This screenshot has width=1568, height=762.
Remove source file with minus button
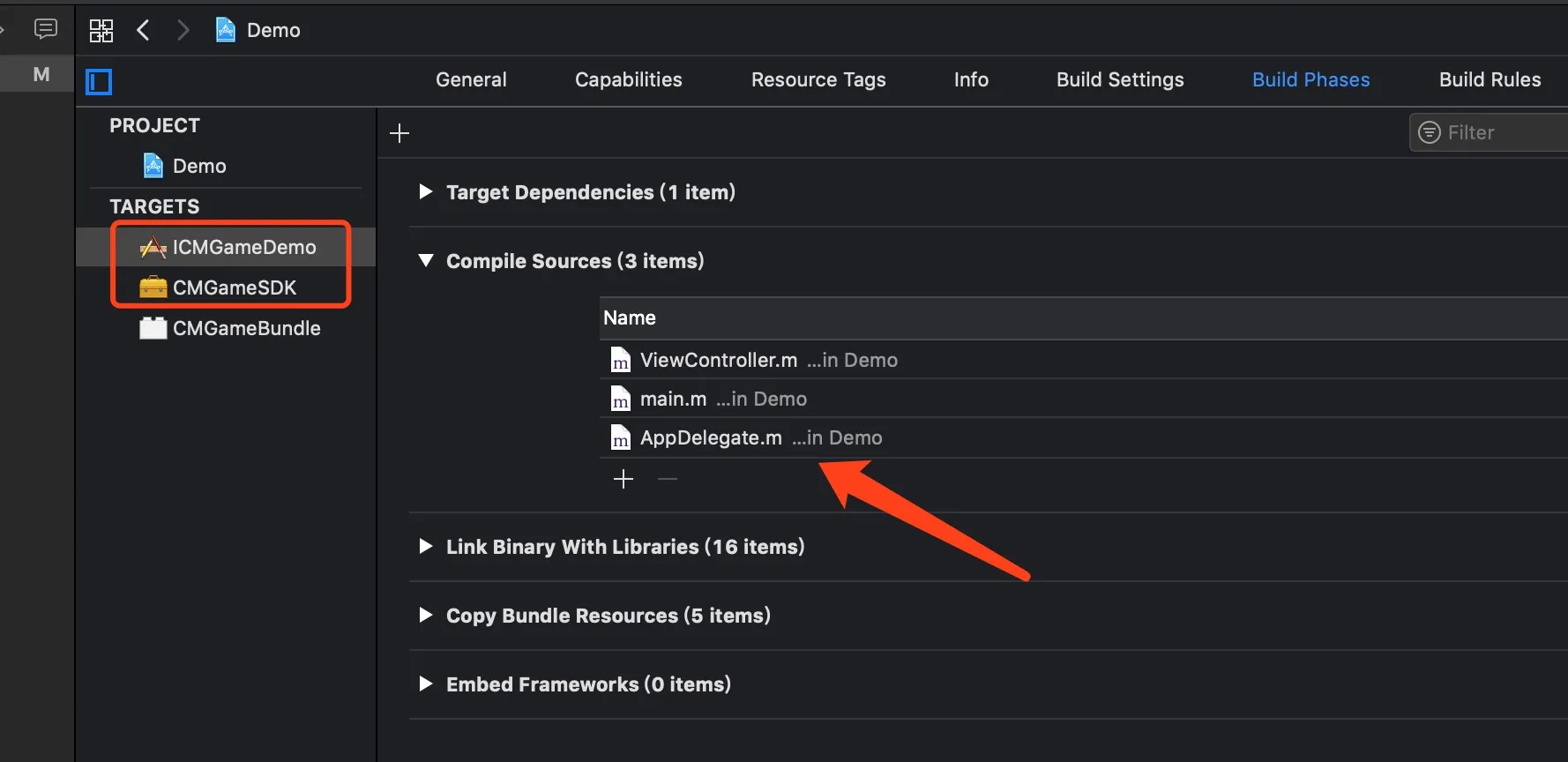point(668,479)
